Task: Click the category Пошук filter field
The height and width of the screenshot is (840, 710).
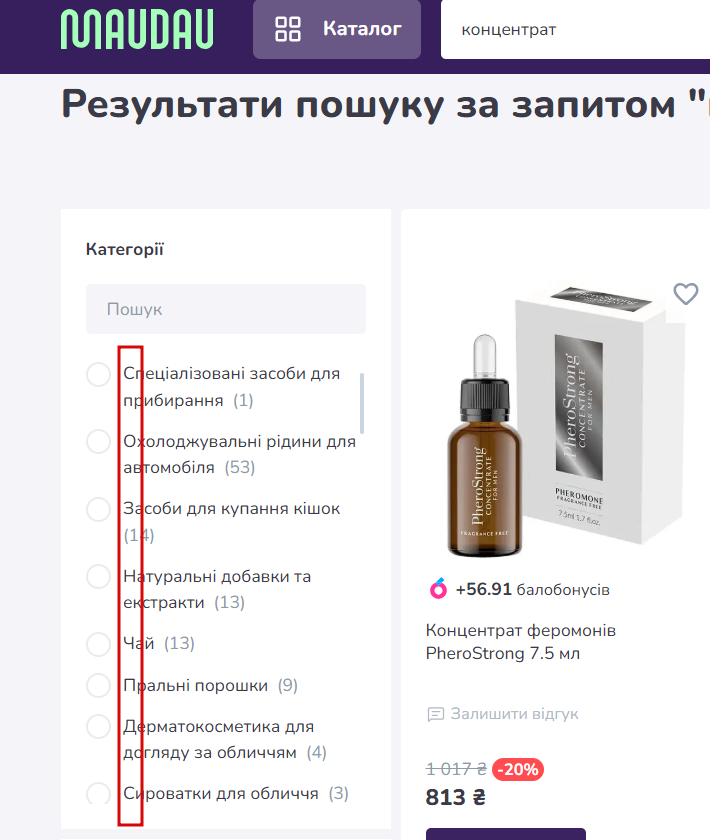Action: 226,309
